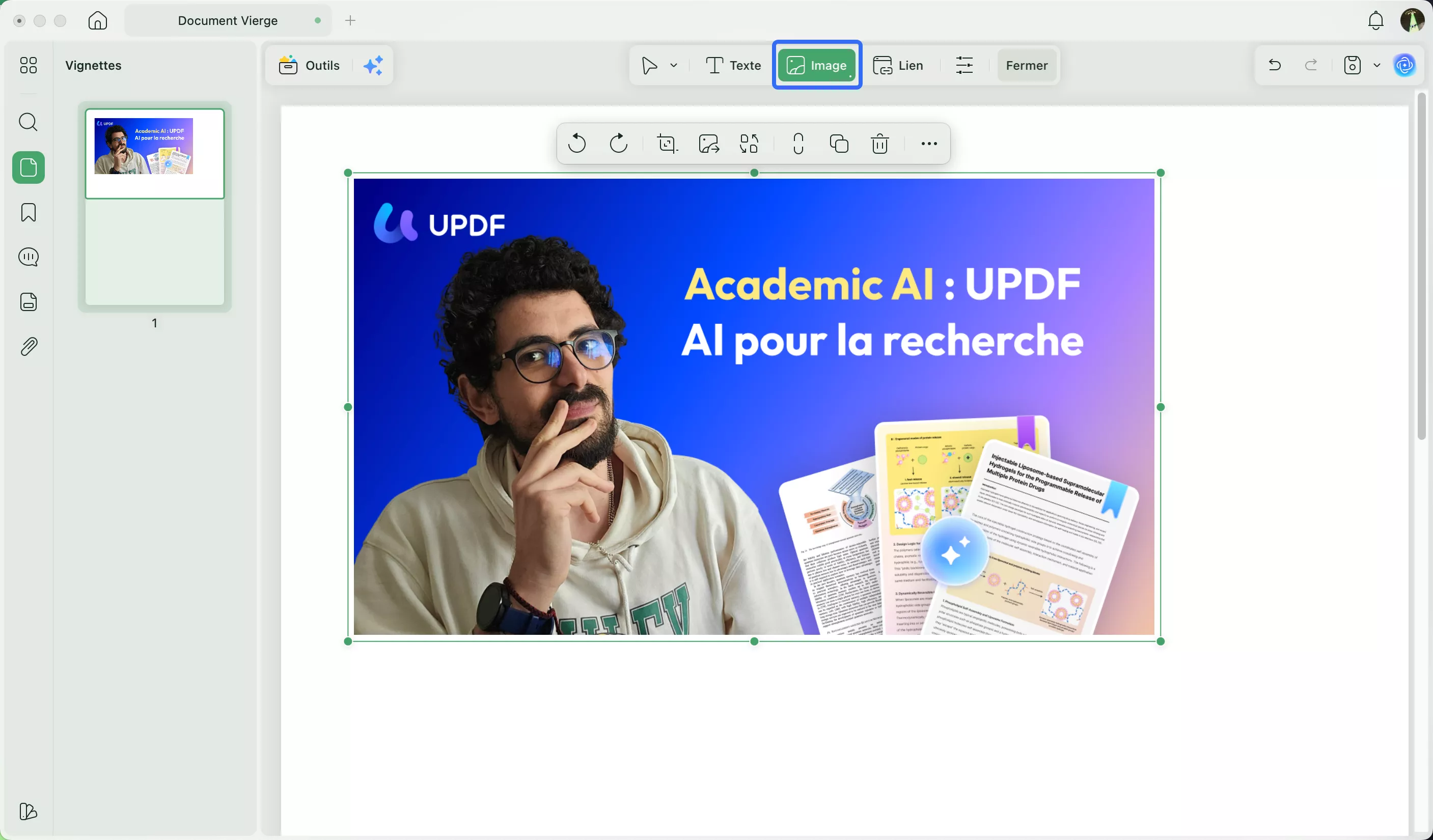Click the AI sparkles icon next to Outils
This screenshot has height=840, width=1433.
[x=373, y=65]
